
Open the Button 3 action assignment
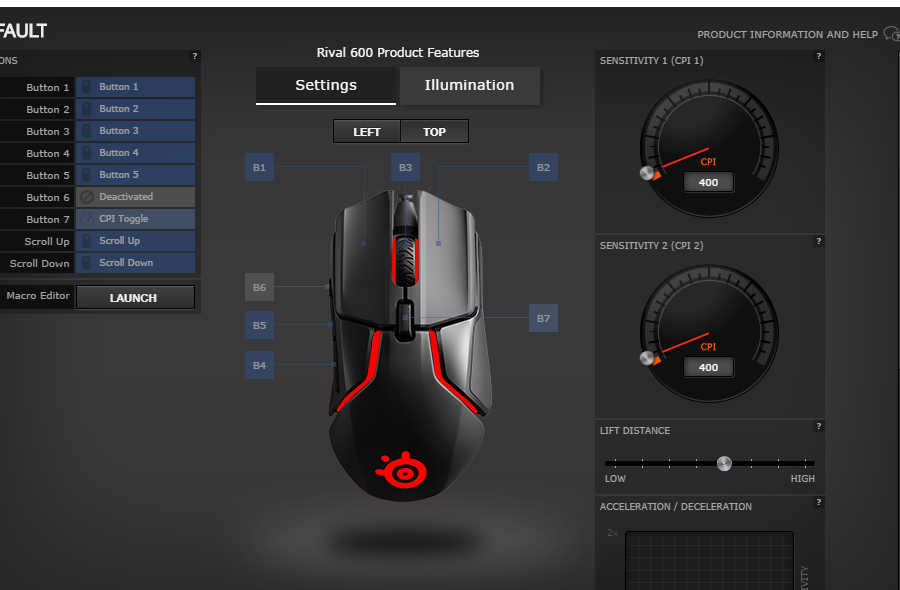(x=135, y=131)
